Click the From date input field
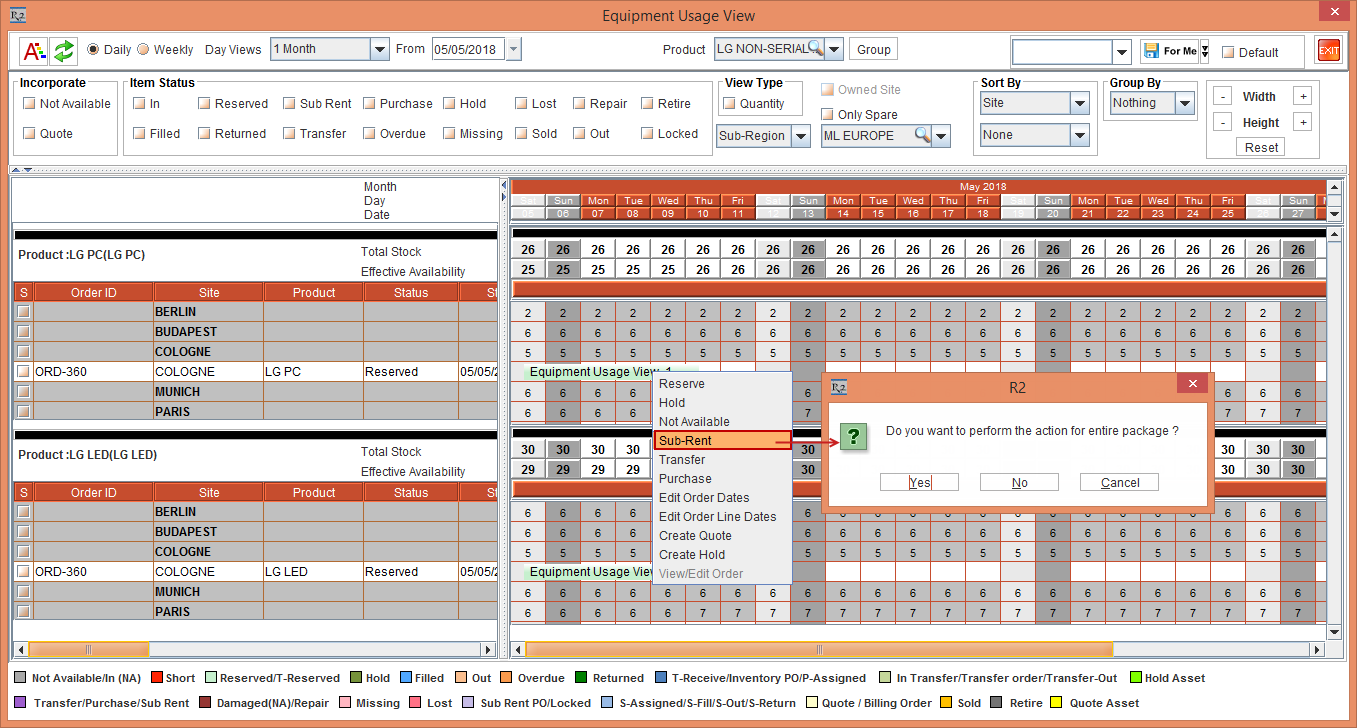 click(x=467, y=49)
